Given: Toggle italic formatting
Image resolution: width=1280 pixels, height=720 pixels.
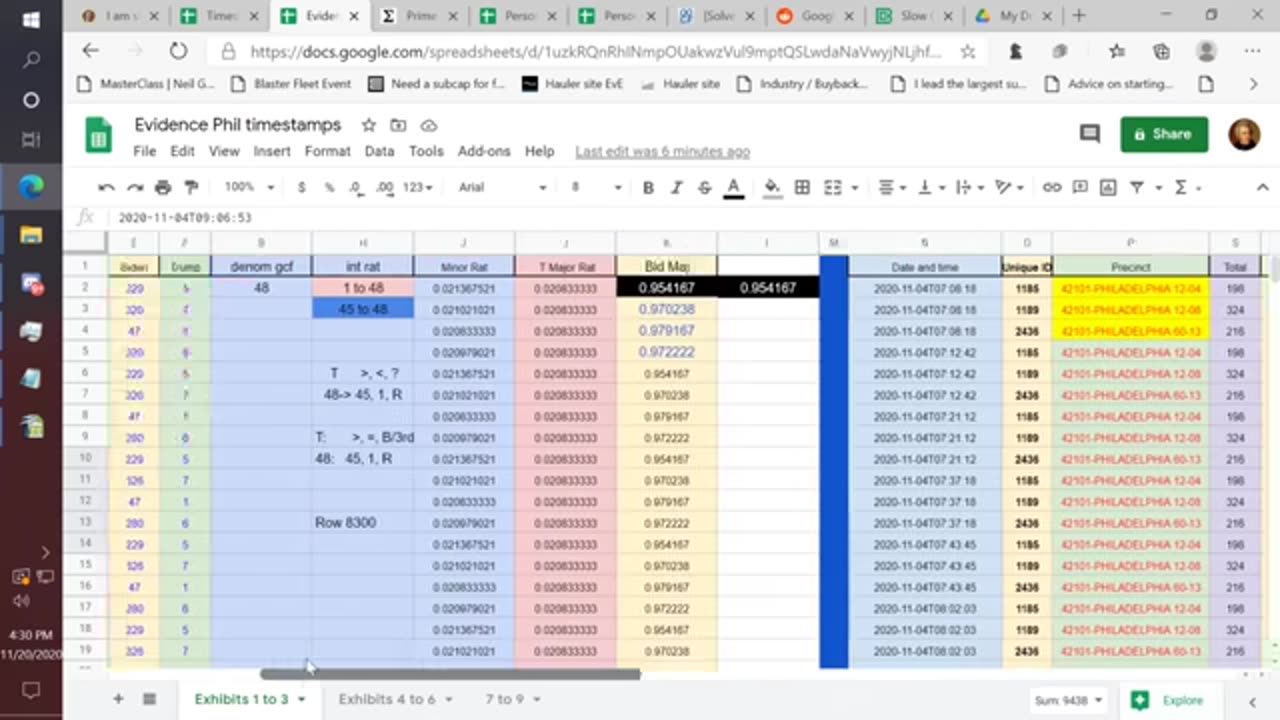Looking at the screenshot, I should coord(676,187).
